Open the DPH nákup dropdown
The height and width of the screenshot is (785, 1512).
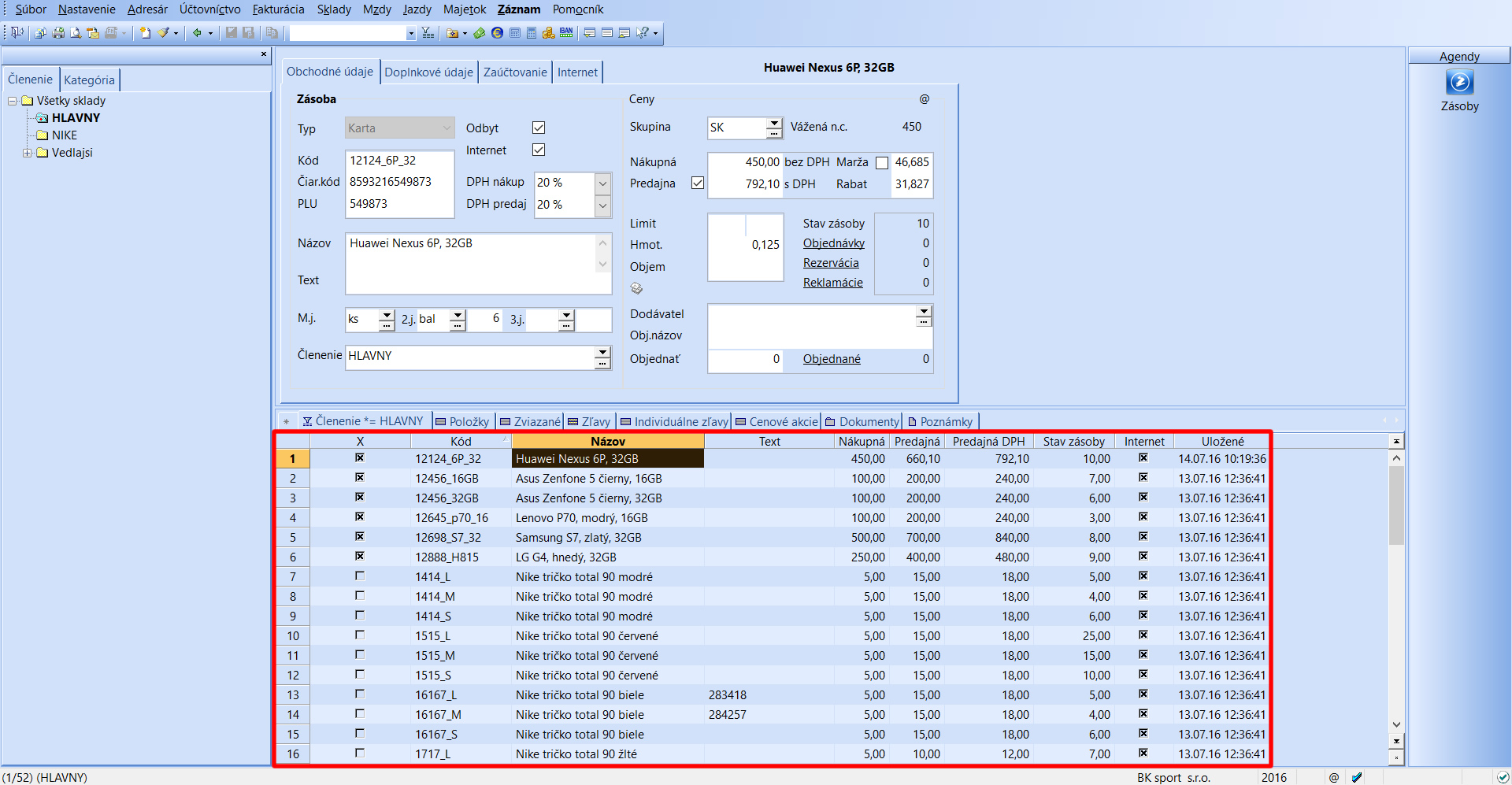pos(602,183)
